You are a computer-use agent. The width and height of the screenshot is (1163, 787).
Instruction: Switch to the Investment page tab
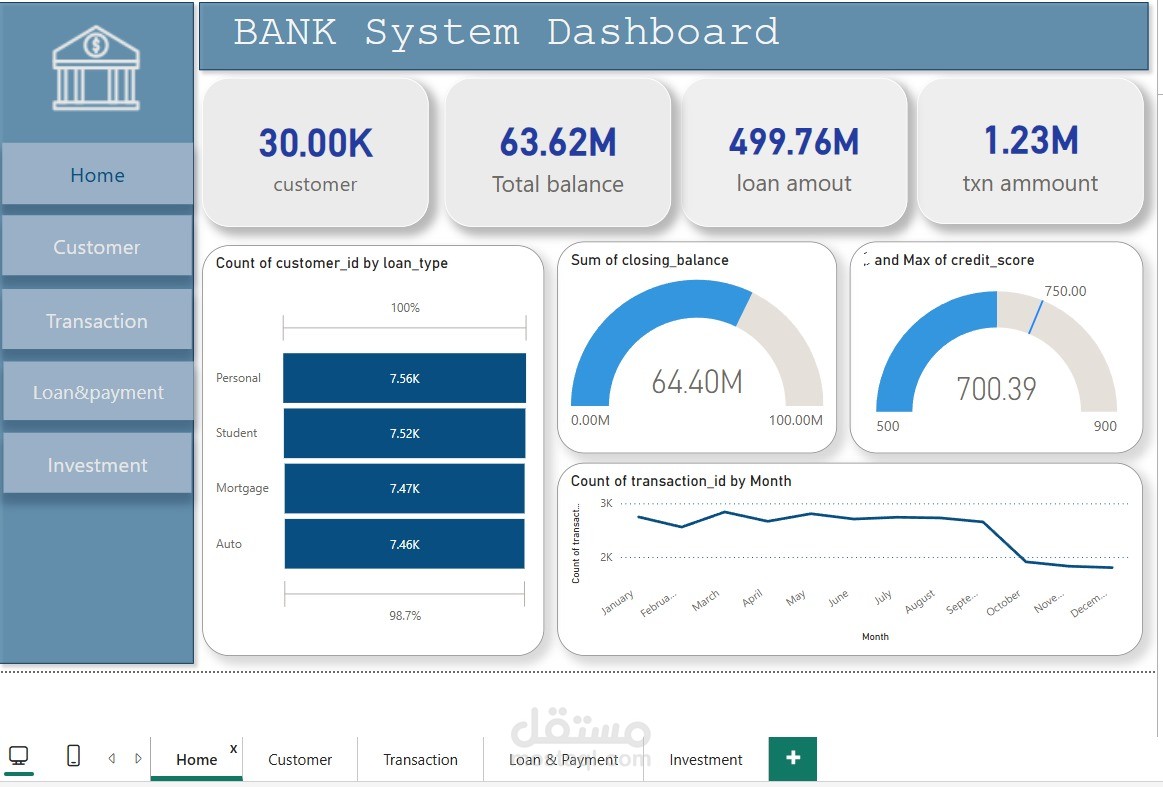click(x=704, y=759)
